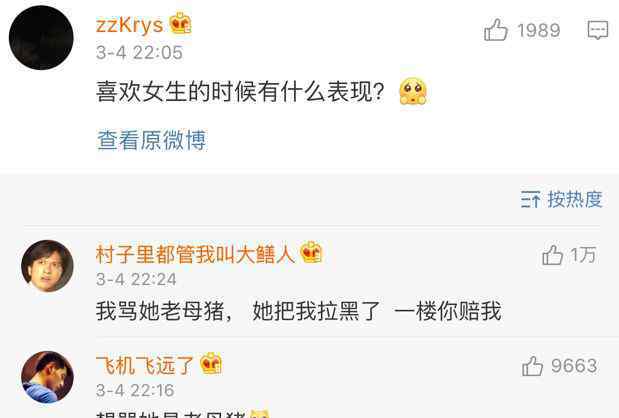This screenshot has width=619, height=418.
Task: Click the crown badge beside zzKrys
Action: [x=180, y=24]
